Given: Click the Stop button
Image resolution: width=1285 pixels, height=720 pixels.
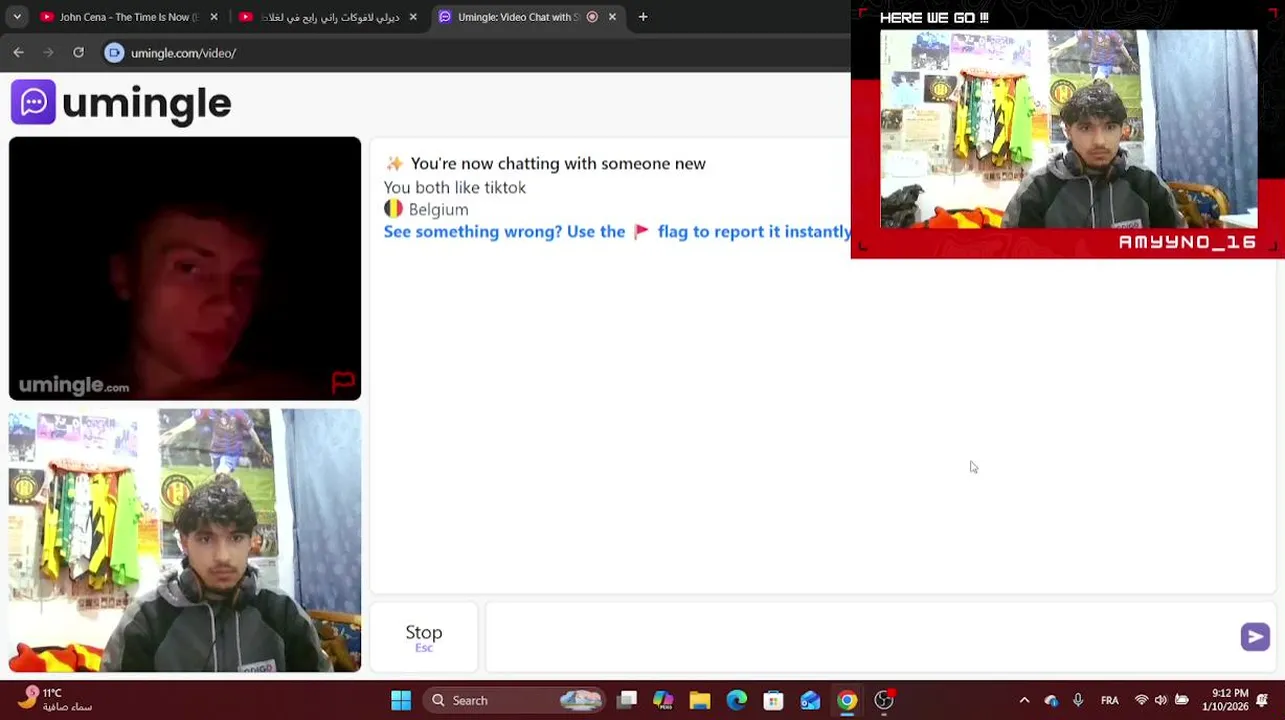Looking at the screenshot, I should (424, 637).
